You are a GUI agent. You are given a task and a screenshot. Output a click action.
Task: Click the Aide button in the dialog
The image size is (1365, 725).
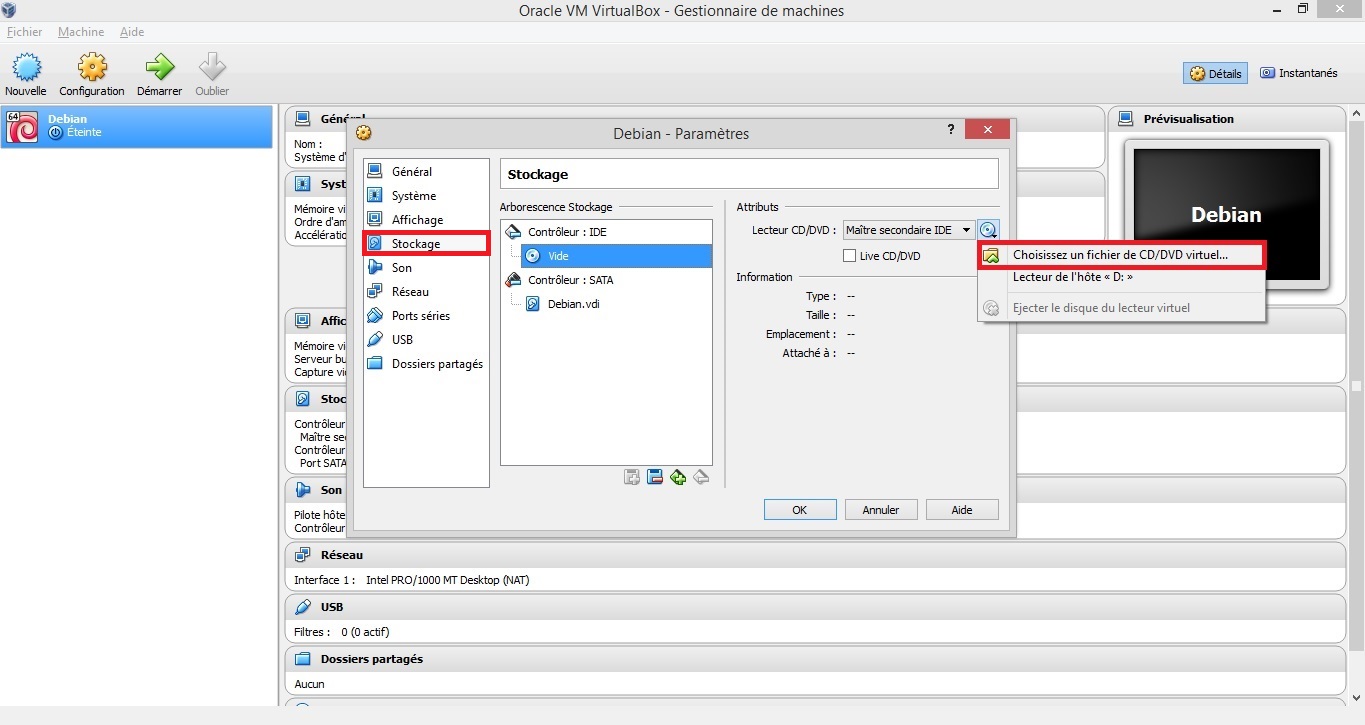coord(962,510)
